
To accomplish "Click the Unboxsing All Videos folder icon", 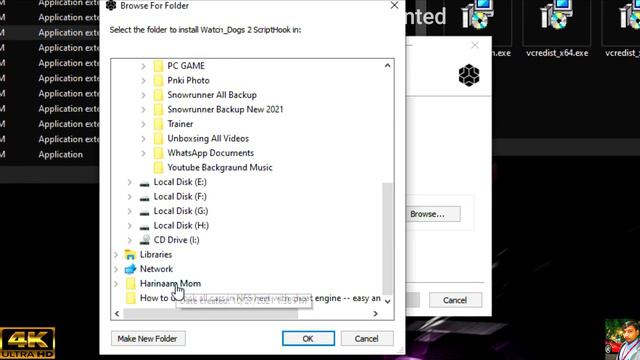I will [x=158, y=138].
